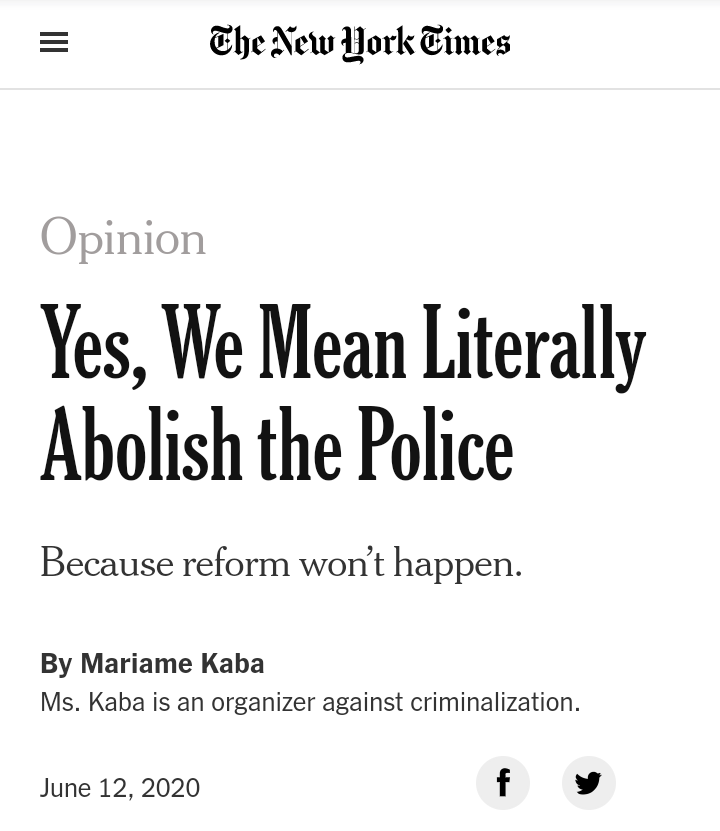Open the hamburger navigation menu

(x=54, y=42)
